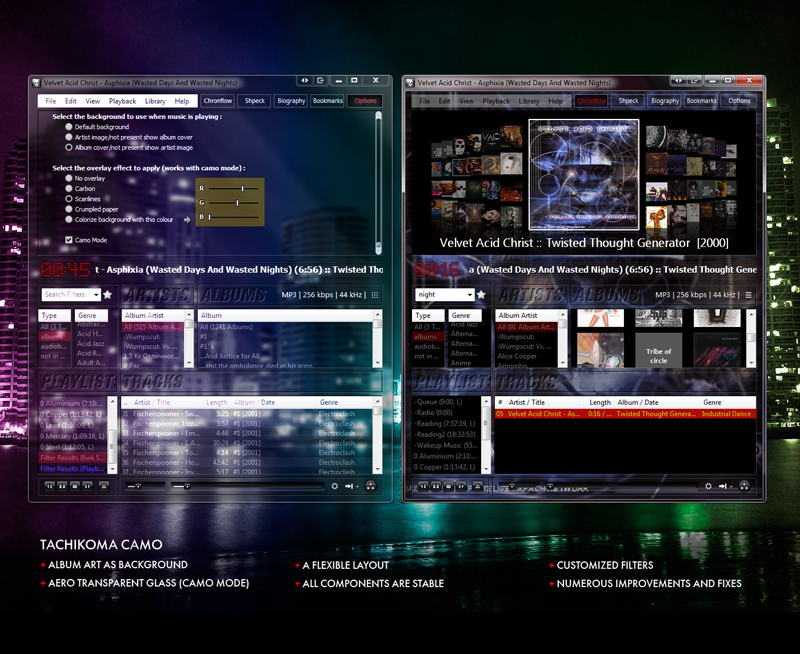Open Library menu in left window
Image resolution: width=800 pixels, height=654 pixels.
(x=155, y=101)
